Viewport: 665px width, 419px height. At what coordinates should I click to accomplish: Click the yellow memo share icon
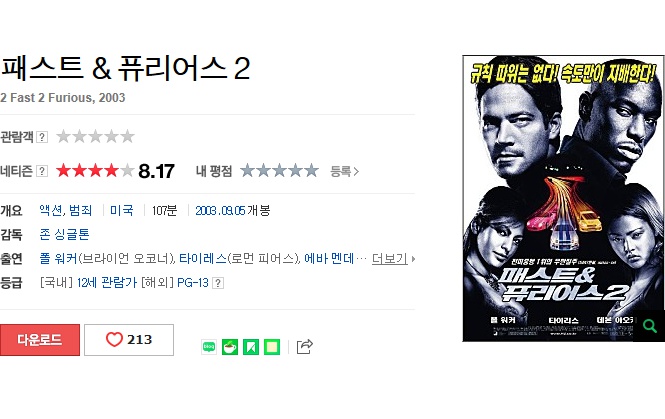pyautogui.click(x=272, y=347)
